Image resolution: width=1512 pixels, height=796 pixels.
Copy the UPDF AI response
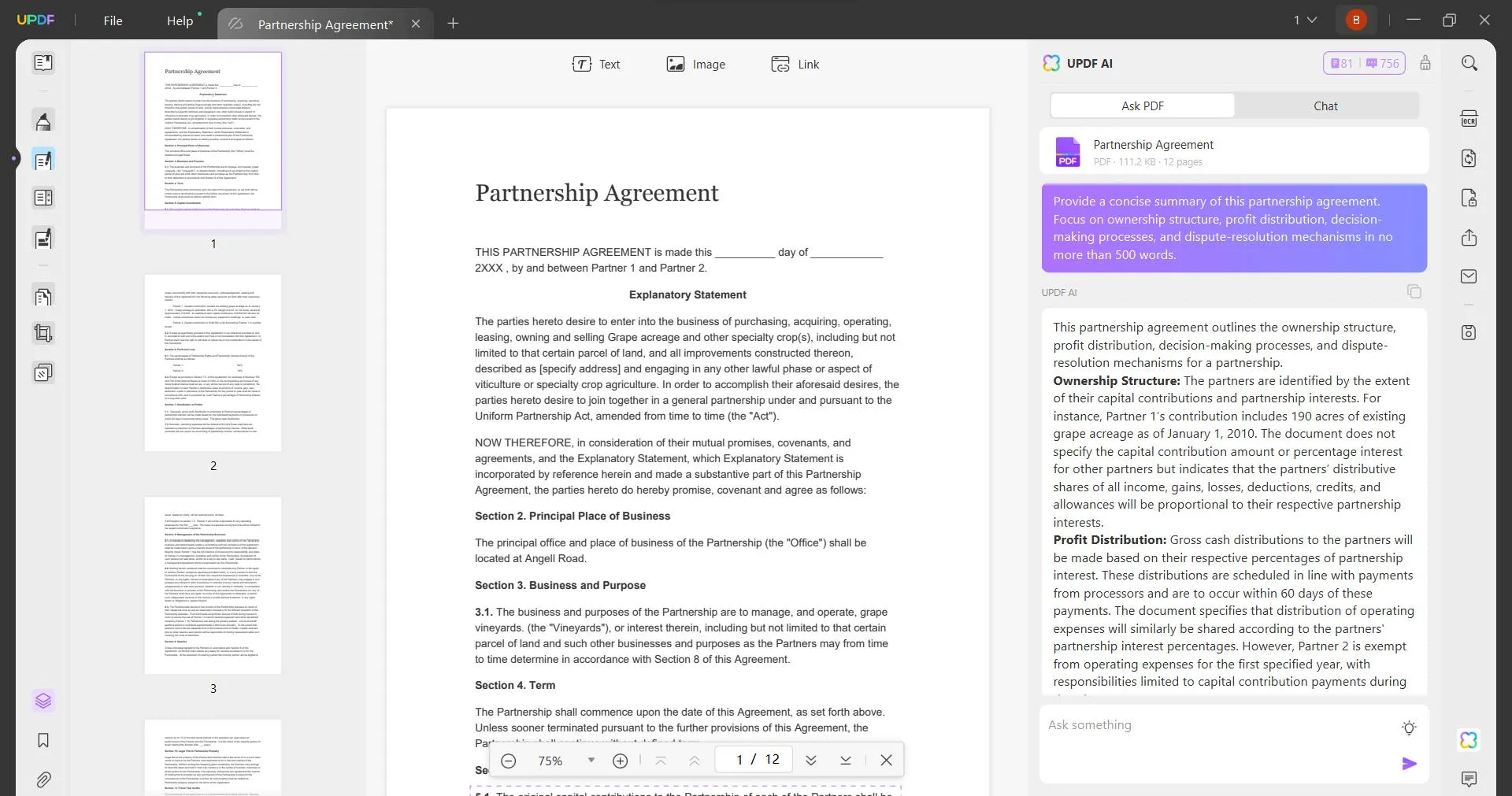click(1414, 292)
